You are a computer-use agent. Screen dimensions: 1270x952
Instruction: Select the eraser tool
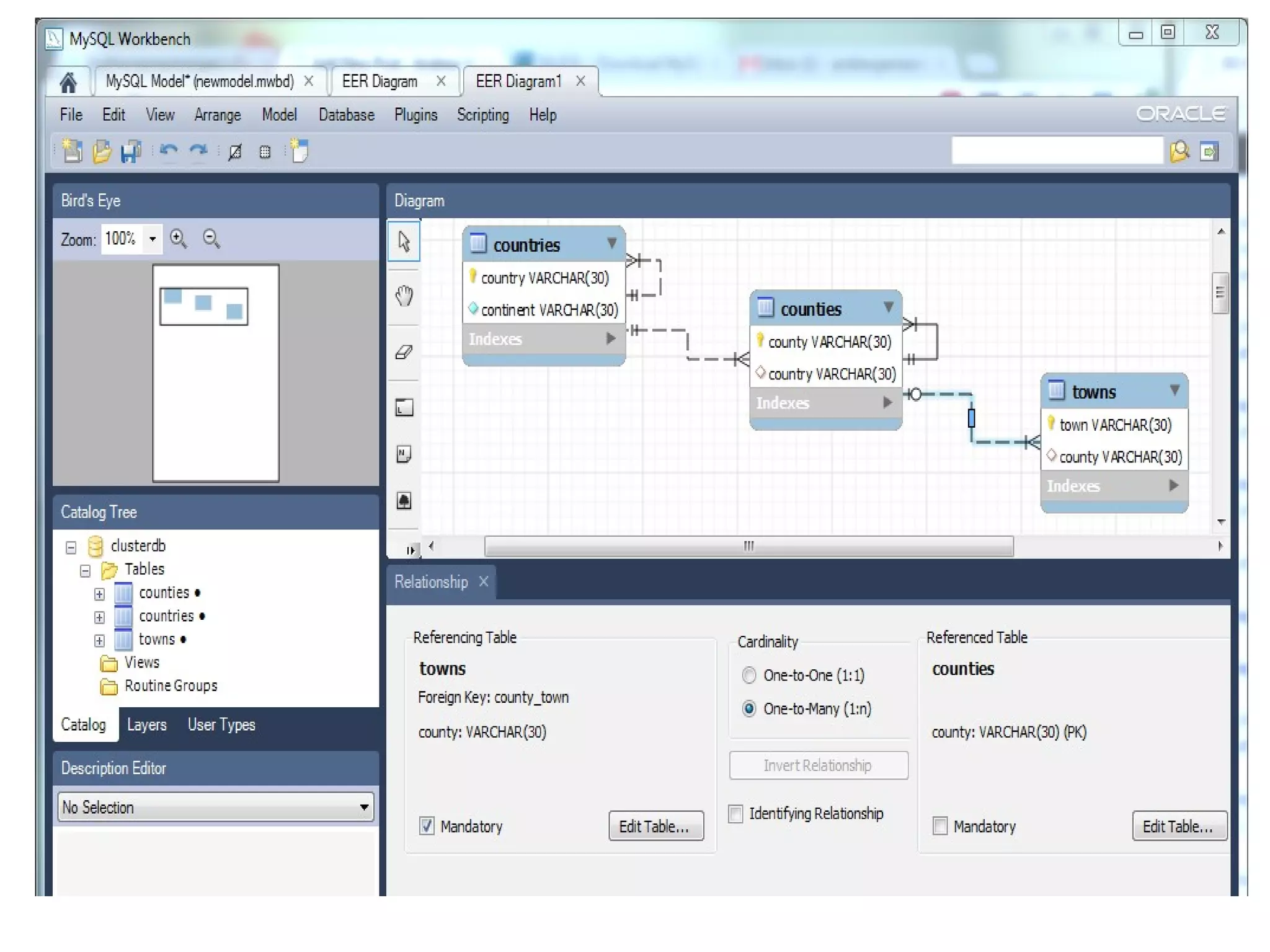click(x=404, y=352)
